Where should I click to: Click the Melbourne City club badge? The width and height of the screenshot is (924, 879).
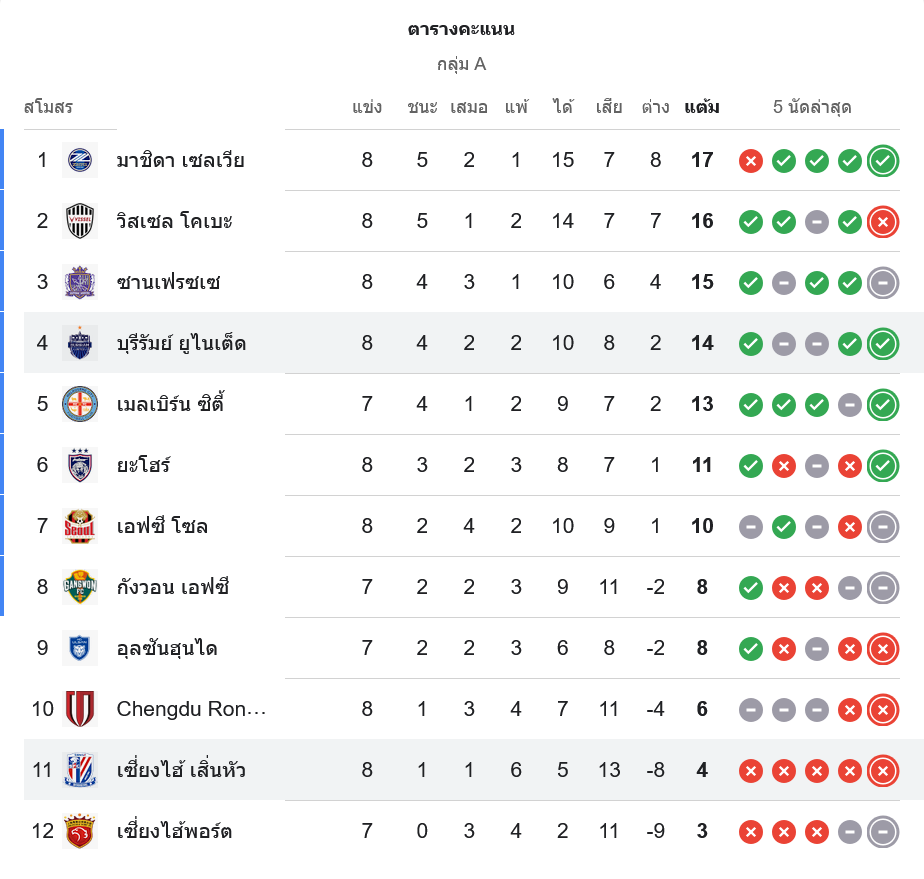click(x=79, y=404)
